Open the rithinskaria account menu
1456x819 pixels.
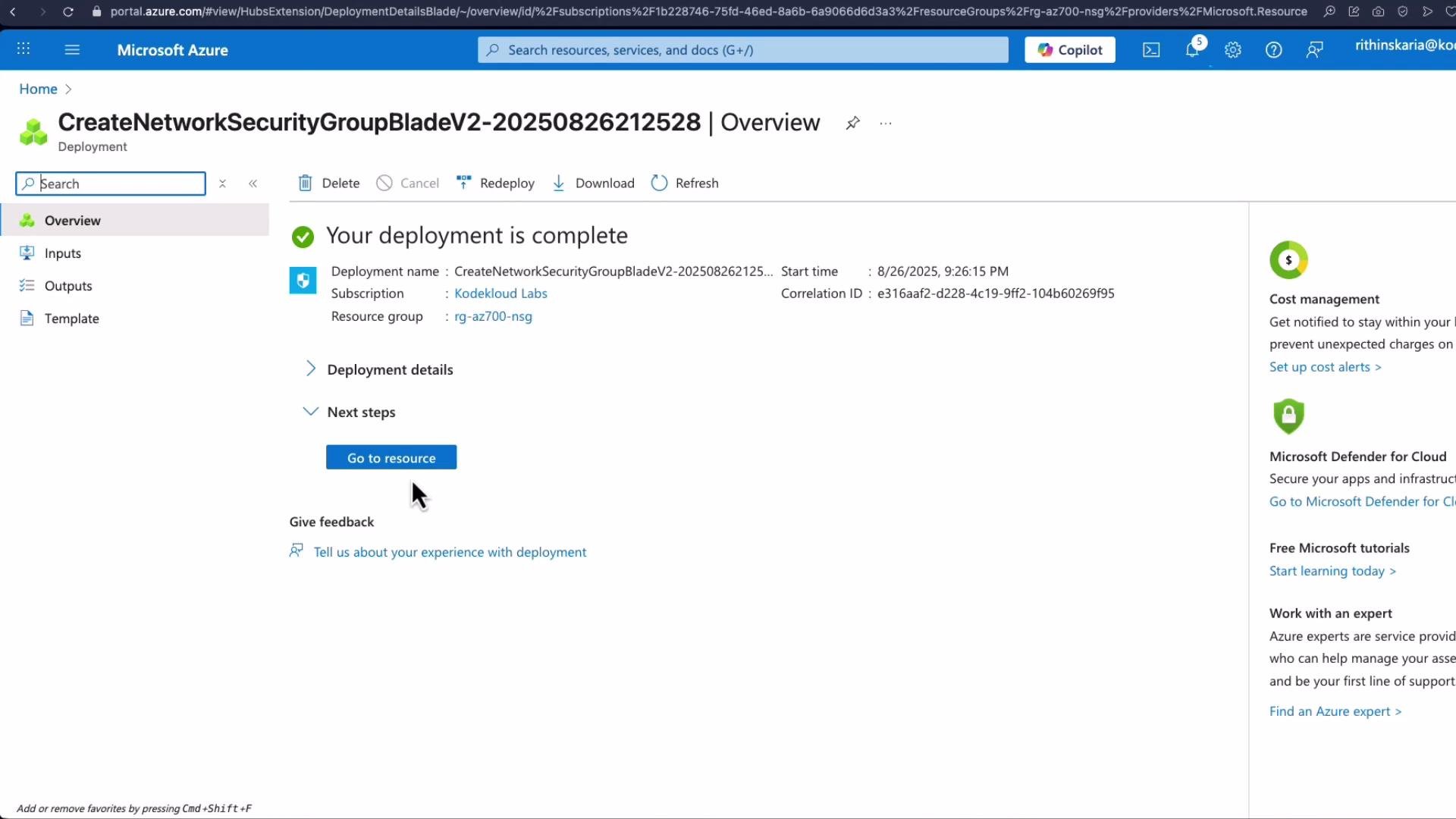[1404, 45]
